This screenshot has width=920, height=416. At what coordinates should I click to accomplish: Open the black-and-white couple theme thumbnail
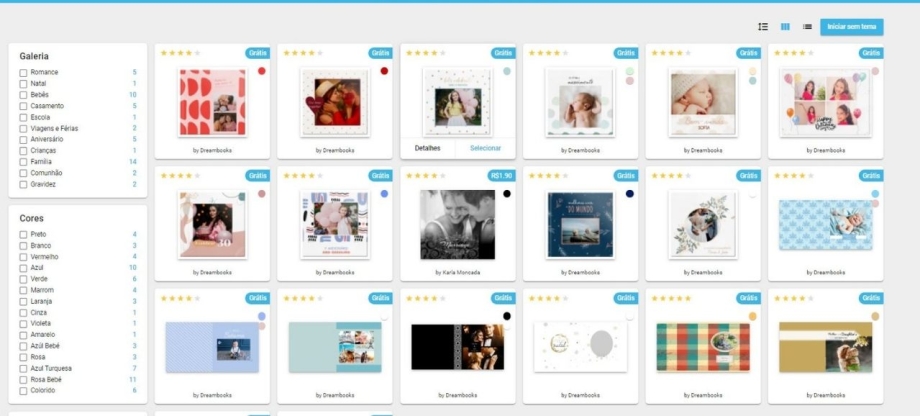[457, 224]
